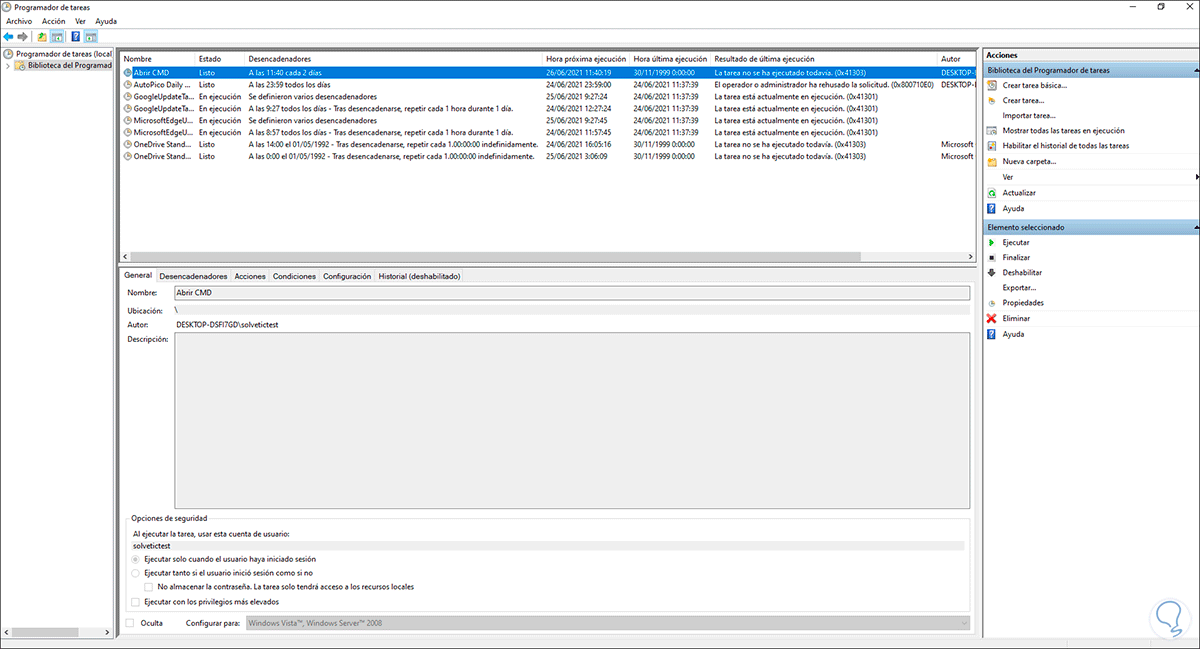Click the Up one level folder icon
The height and width of the screenshot is (649, 1200).
(x=42, y=36)
